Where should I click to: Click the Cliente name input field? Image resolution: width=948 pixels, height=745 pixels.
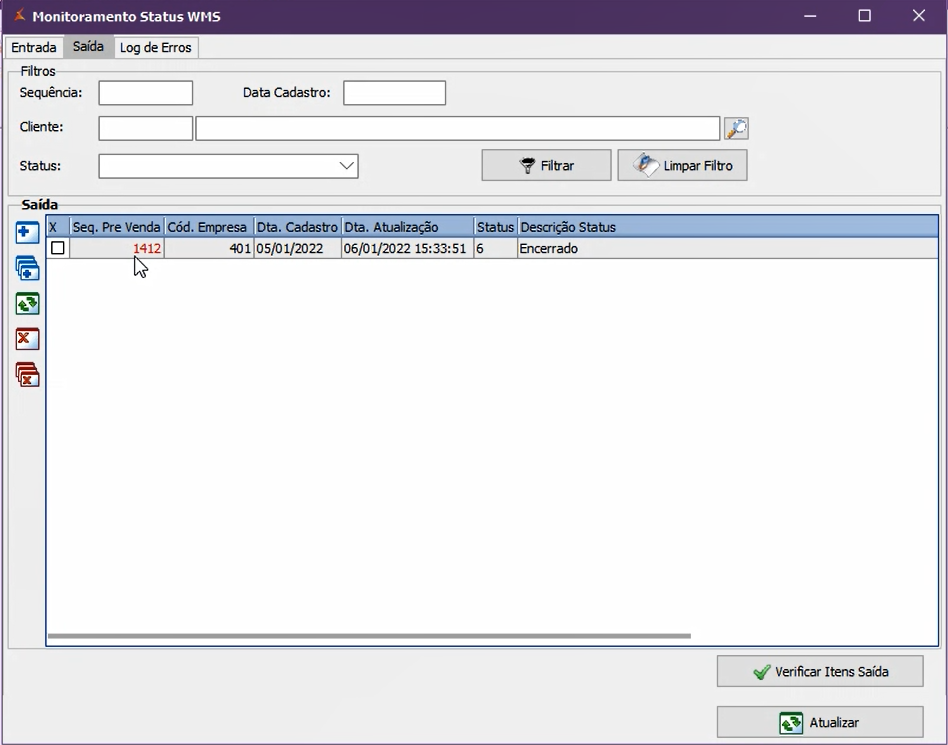coord(458,128)
